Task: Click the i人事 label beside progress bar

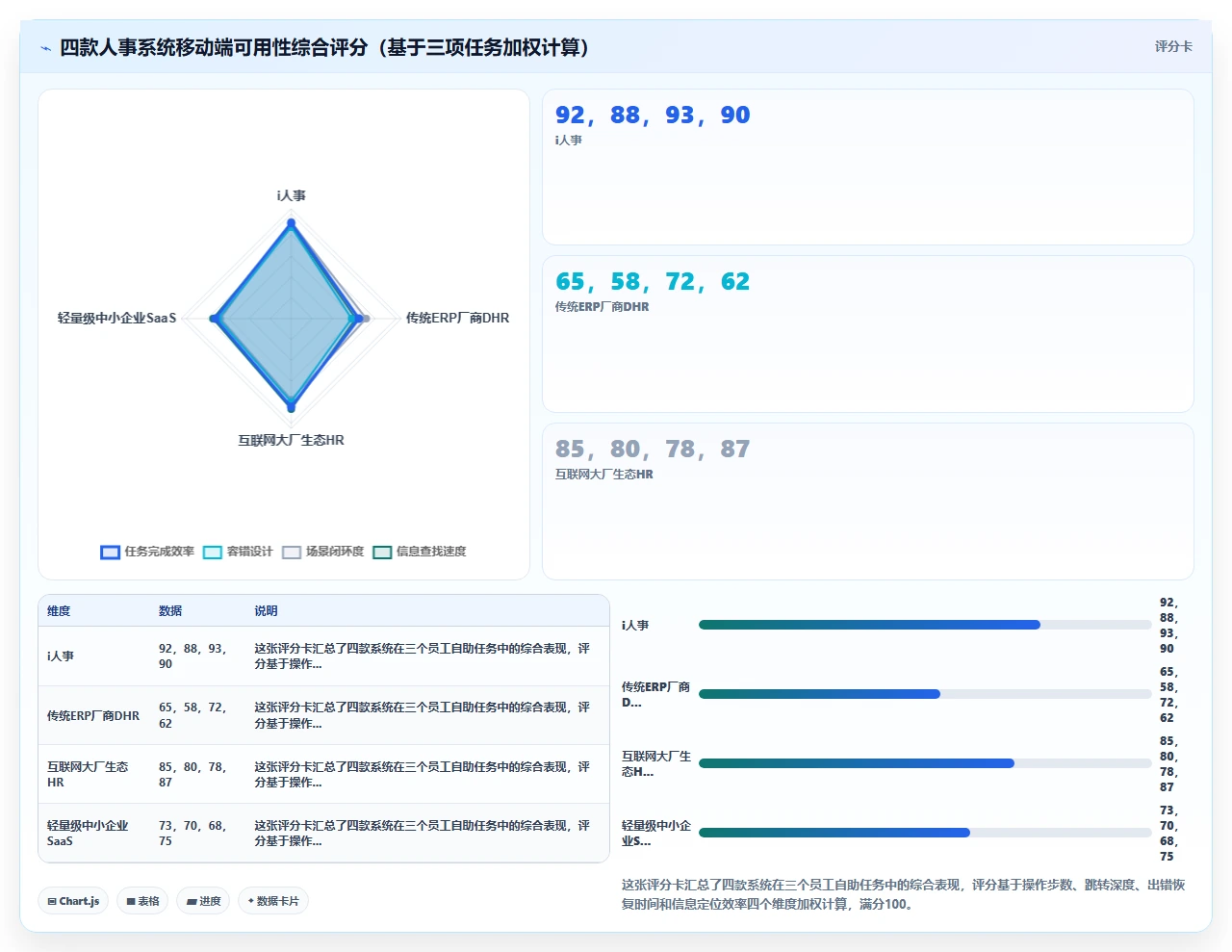Action: [635, 626]
